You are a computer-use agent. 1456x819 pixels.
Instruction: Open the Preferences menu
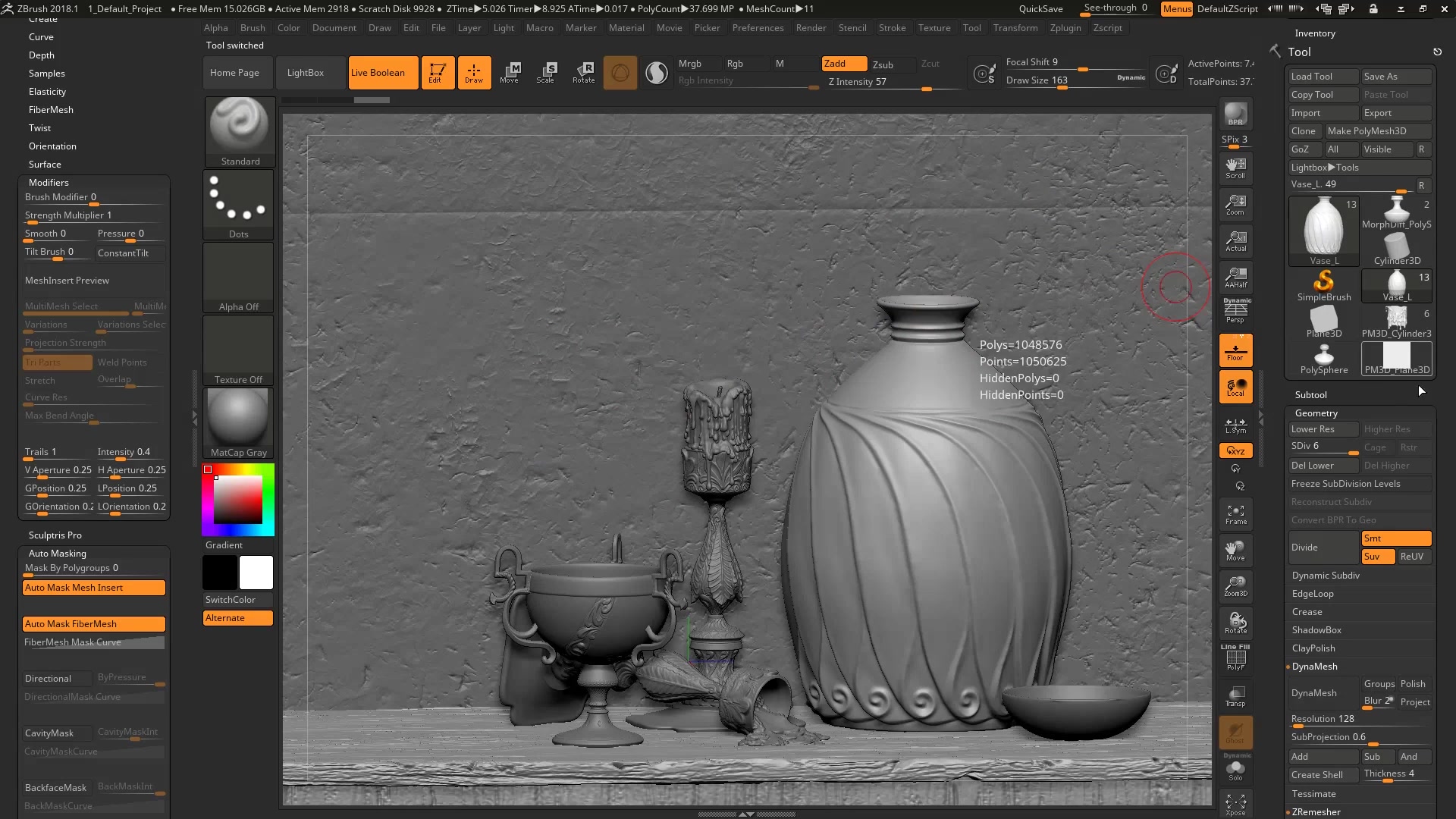point(758,27)
